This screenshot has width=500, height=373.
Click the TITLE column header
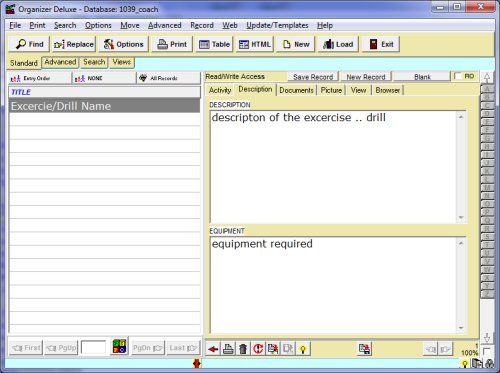104,92
